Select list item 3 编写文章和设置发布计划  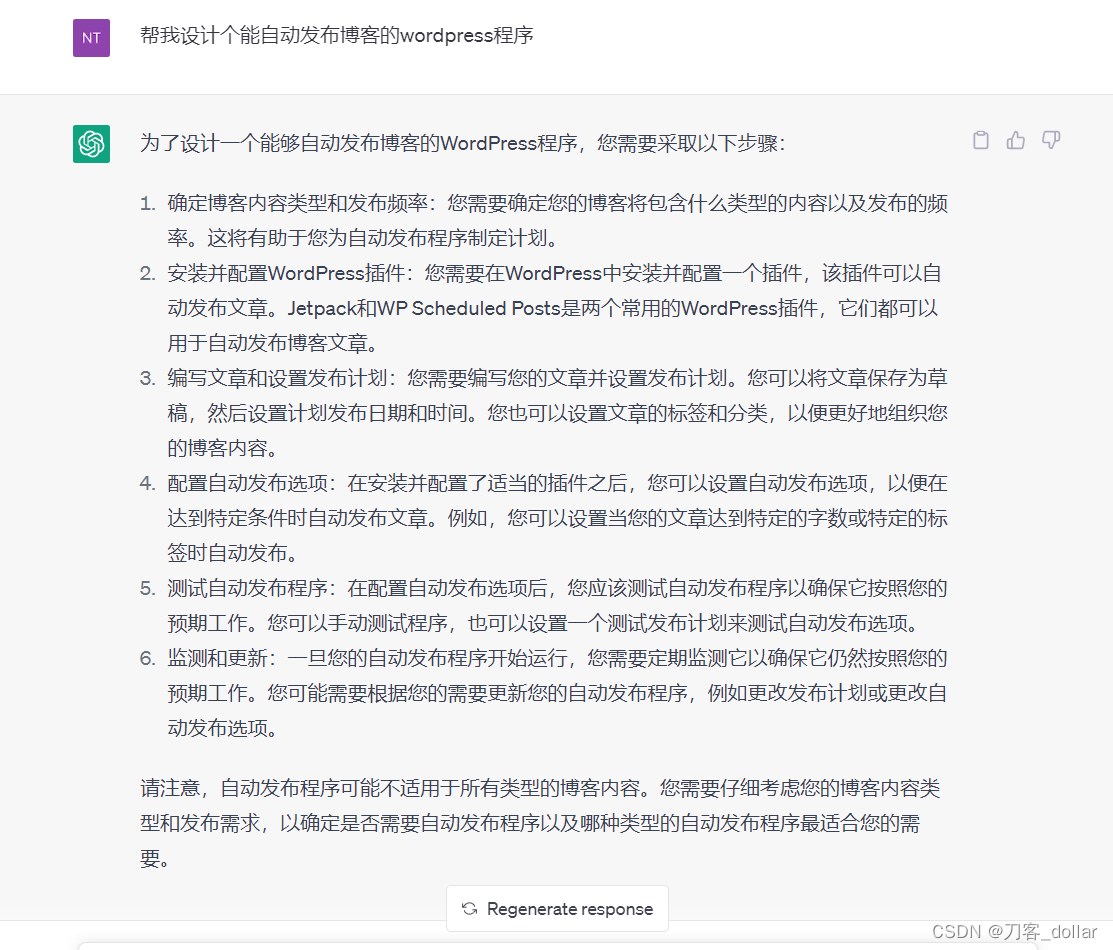tap(544, 413)
